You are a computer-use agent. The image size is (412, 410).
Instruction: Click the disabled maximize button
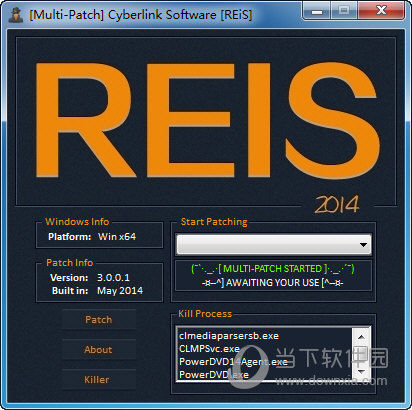344,11
